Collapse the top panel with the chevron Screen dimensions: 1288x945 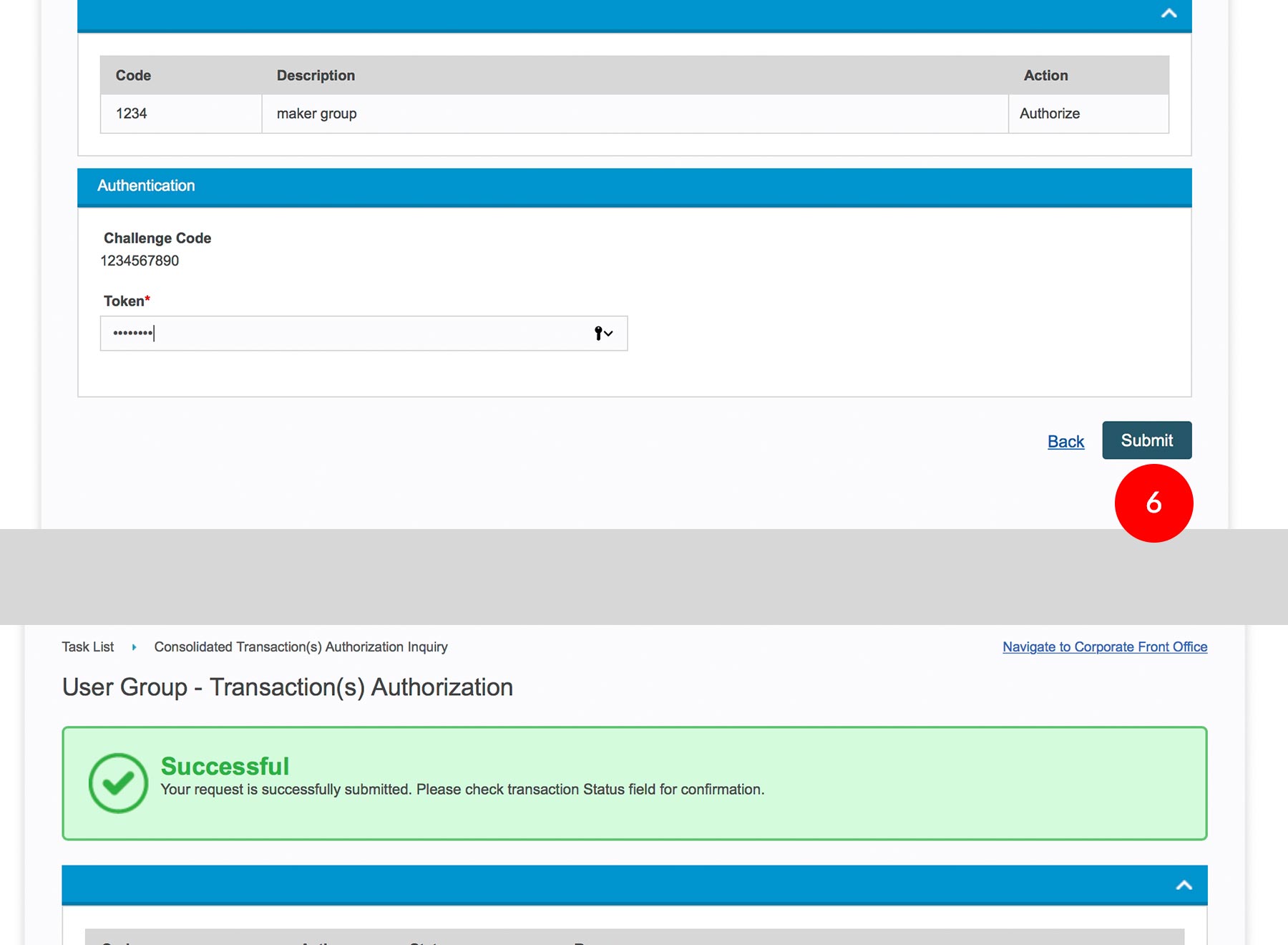point(1169,13)
